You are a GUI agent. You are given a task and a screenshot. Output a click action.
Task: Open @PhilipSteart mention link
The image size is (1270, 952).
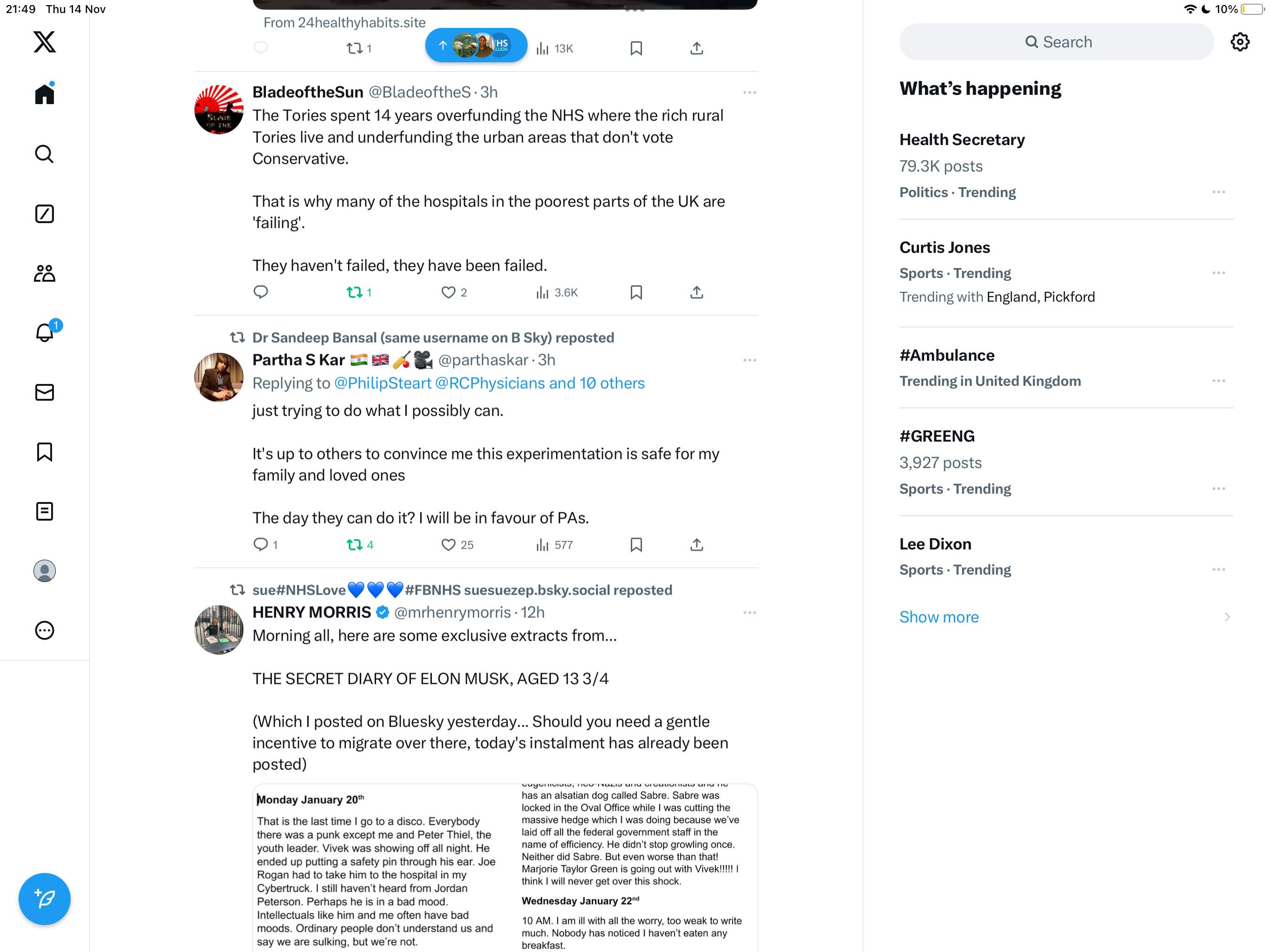(x=383, y=383)
